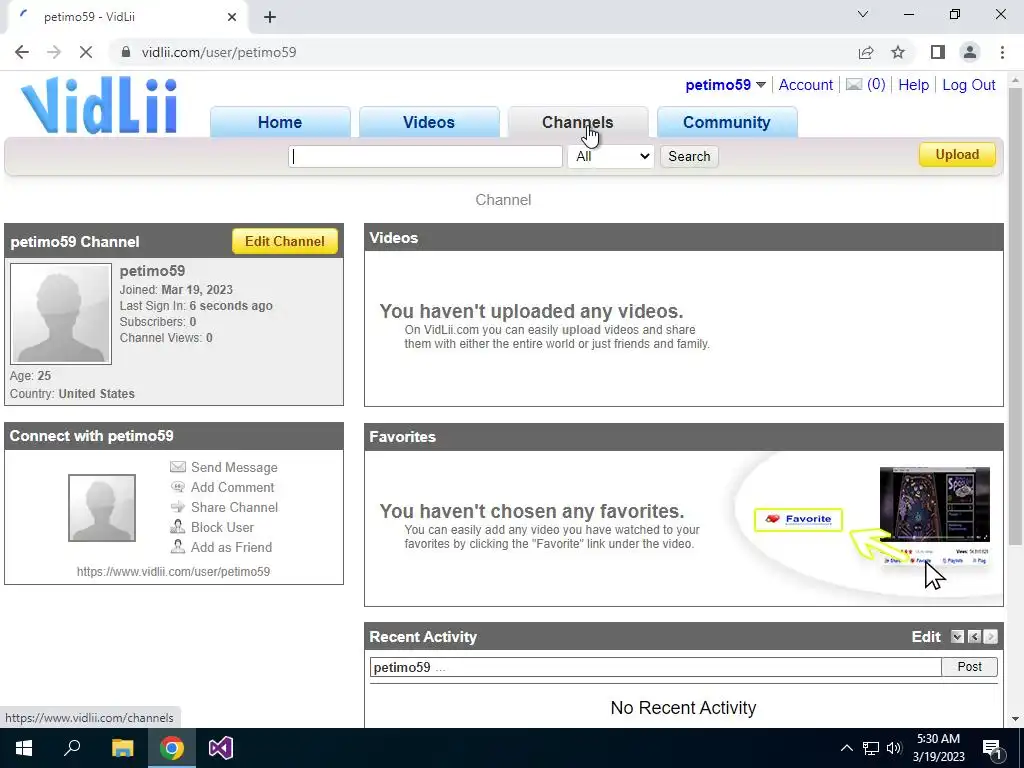Click channel URL text in Connect box
The height and width of the screenshot is (768, 1024).
(x=173, y=571)
